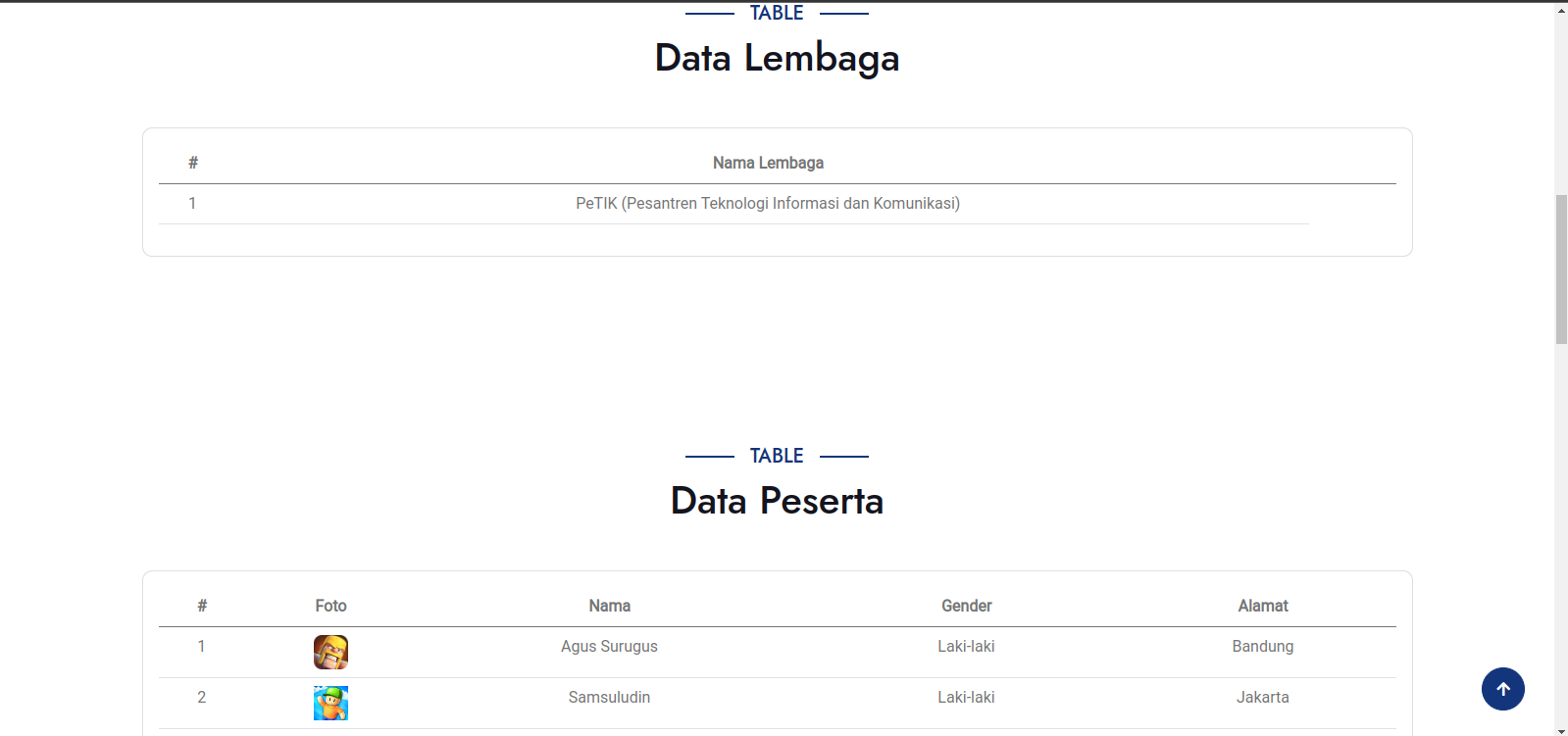Click the Gender column header
This screenshot has height=736, width=1568.
tap(966, 606)
